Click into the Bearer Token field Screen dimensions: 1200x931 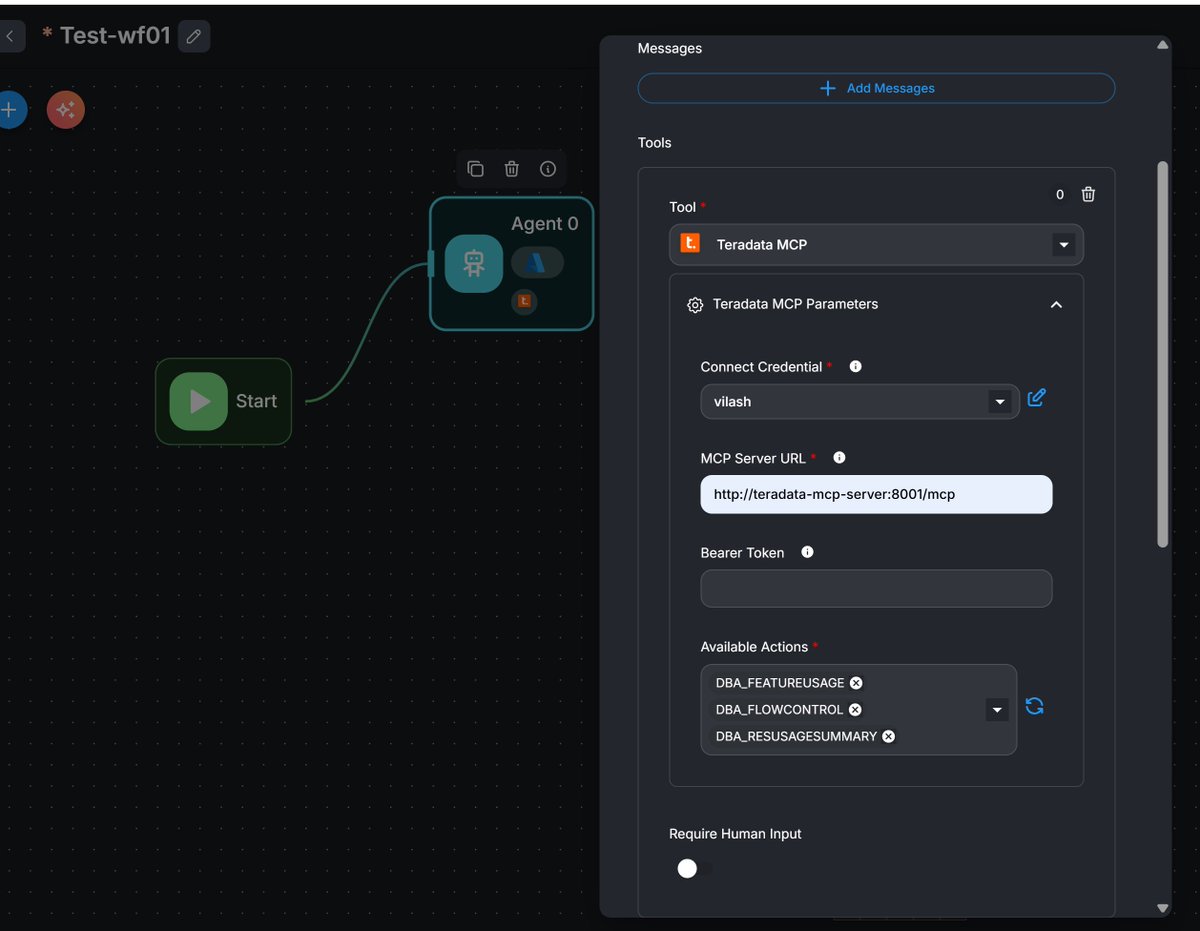point(876,589)
